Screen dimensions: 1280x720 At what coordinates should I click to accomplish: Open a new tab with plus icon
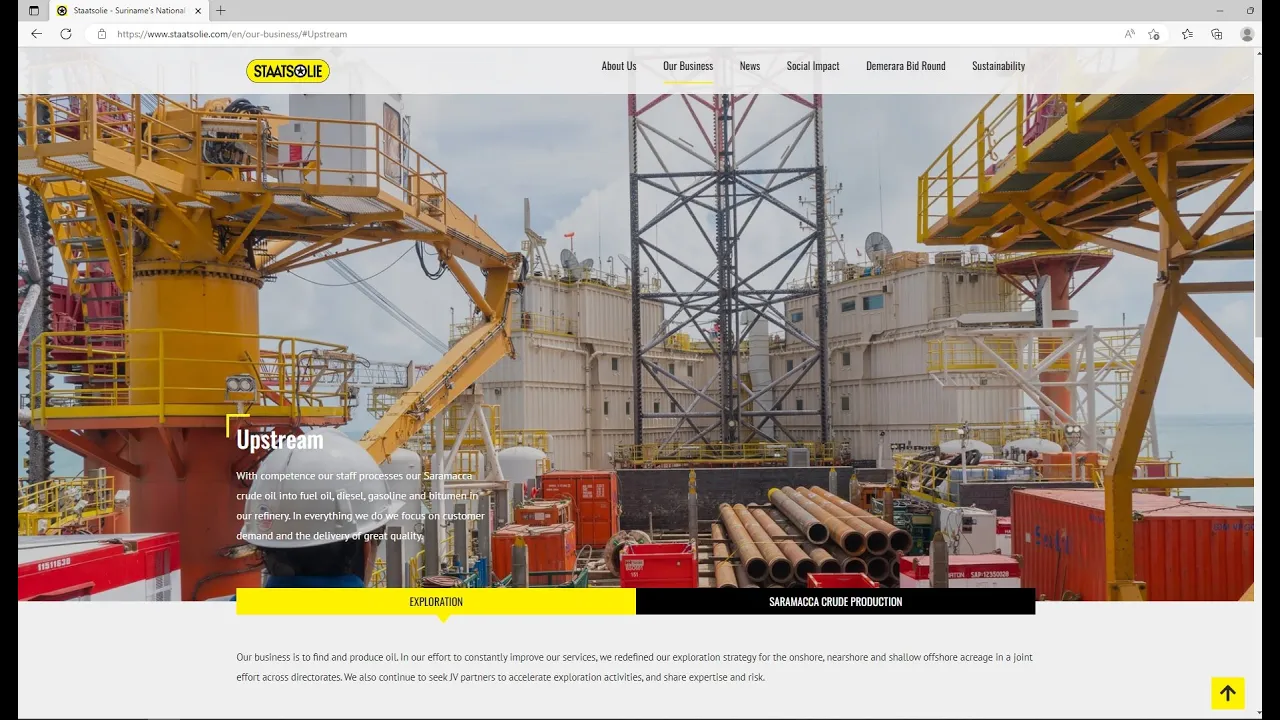[x=221, y=10]
